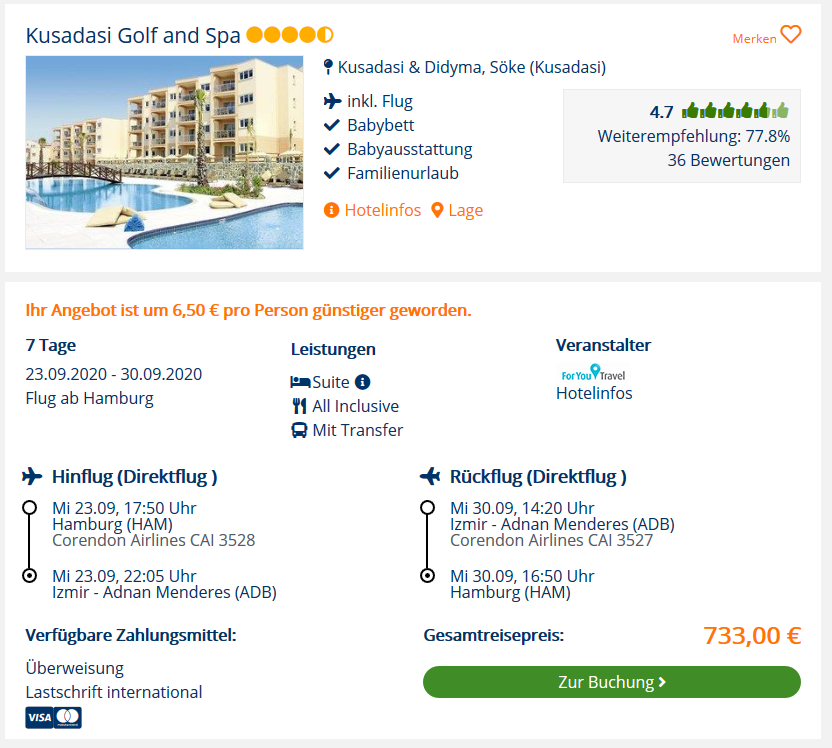Image resolution: width=832 pixels, height=748 pixels.
Task: Click the 36 Bewertungen rating box
Action: (681, 136)
